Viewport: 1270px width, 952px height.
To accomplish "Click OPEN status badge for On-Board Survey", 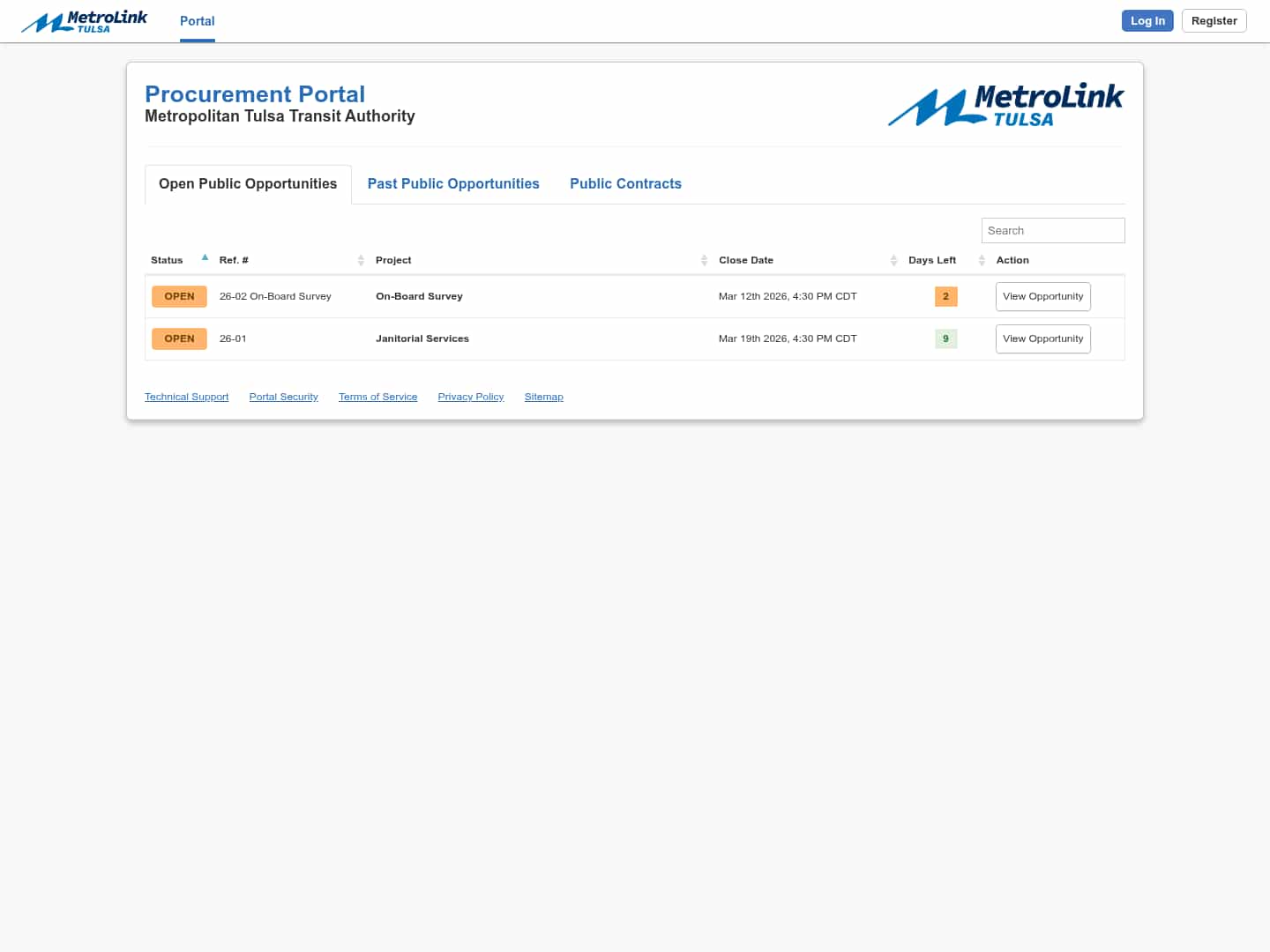I will point(179,296).
